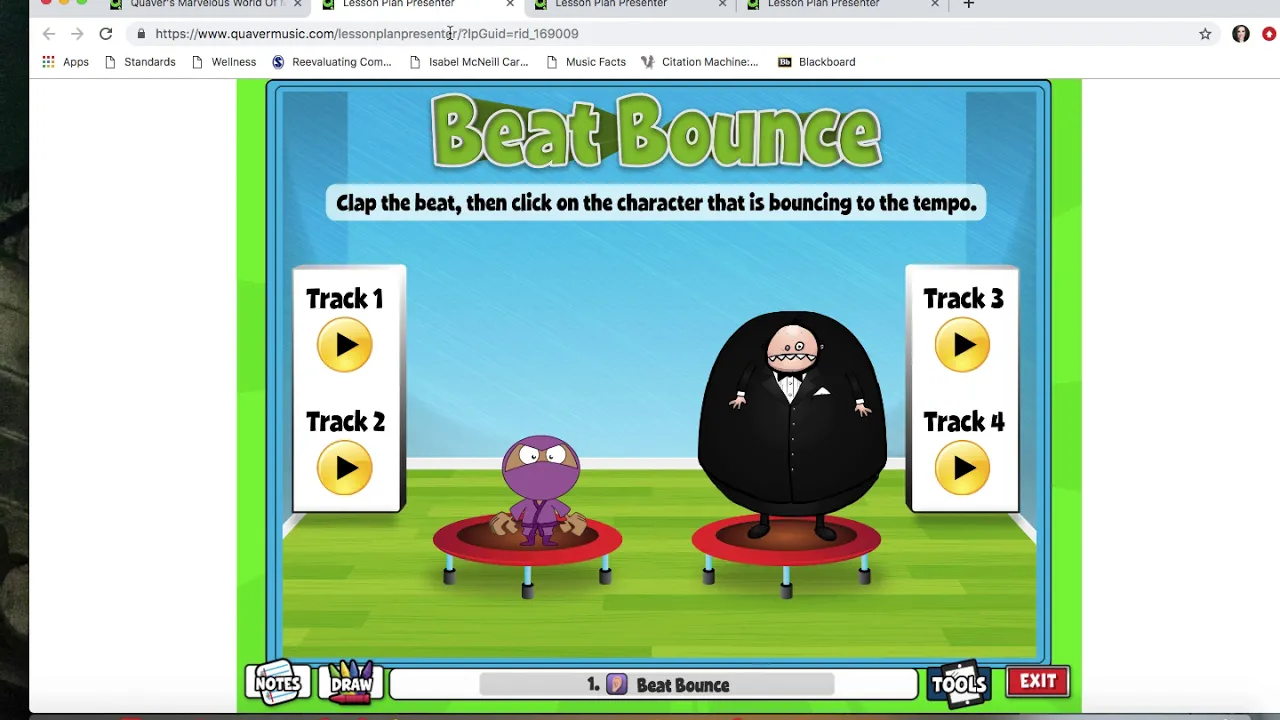This screenshot has height=720, width=1280.
Task: Open the '1. Beat Bounce' activity selector
Action: [656, 685]
